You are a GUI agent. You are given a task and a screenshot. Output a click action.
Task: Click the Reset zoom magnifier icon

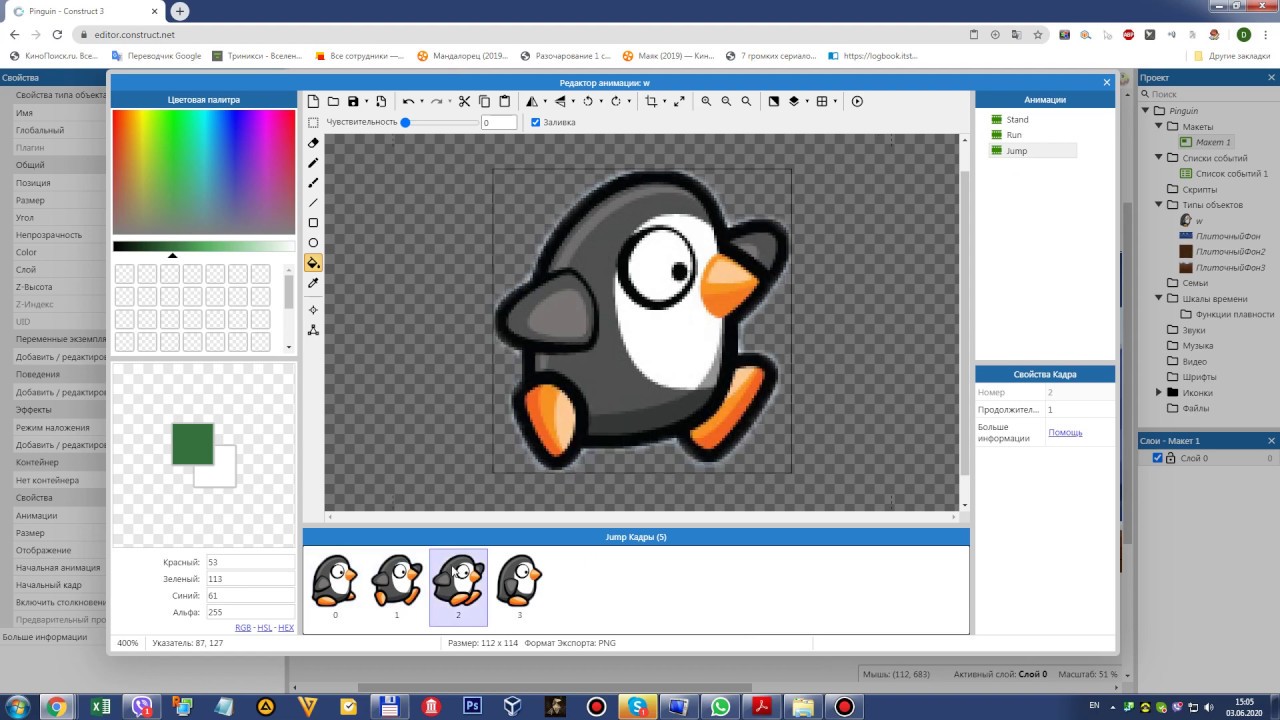[x=746, y=101]
